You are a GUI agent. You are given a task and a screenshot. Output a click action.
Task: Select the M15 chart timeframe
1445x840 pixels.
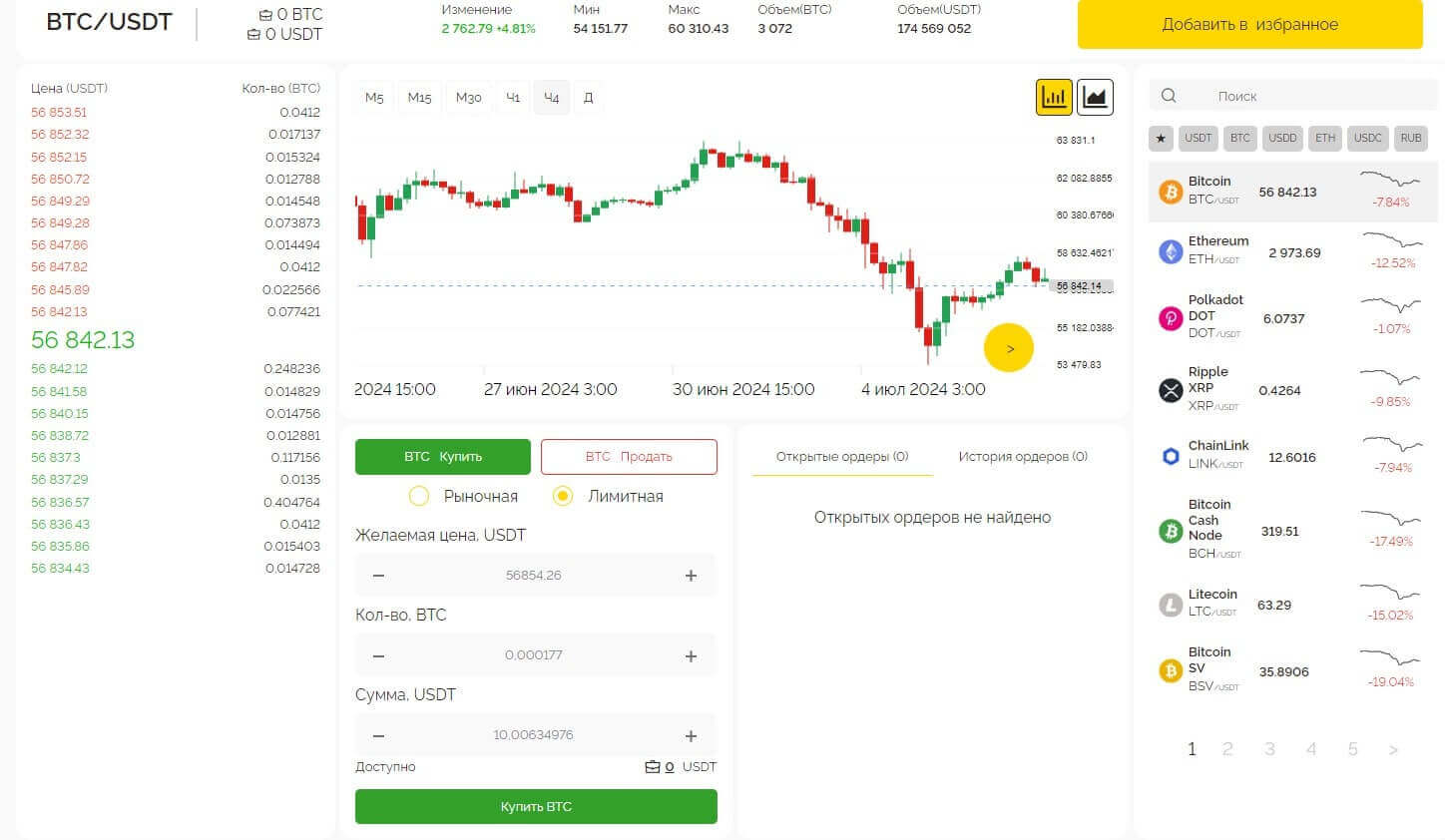(419, 97)
